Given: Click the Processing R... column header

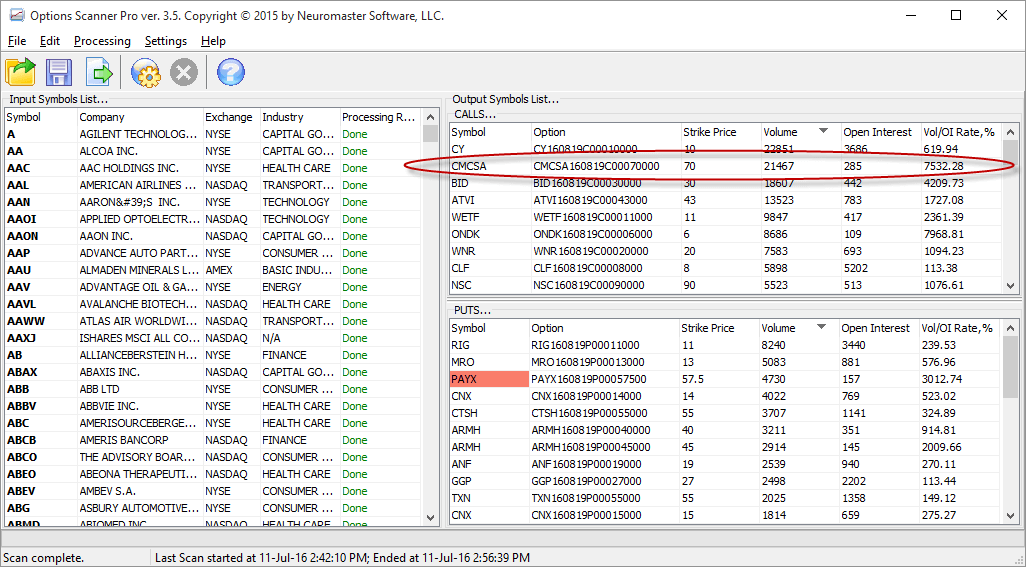Looking at the screenshot, I should 380,117.
